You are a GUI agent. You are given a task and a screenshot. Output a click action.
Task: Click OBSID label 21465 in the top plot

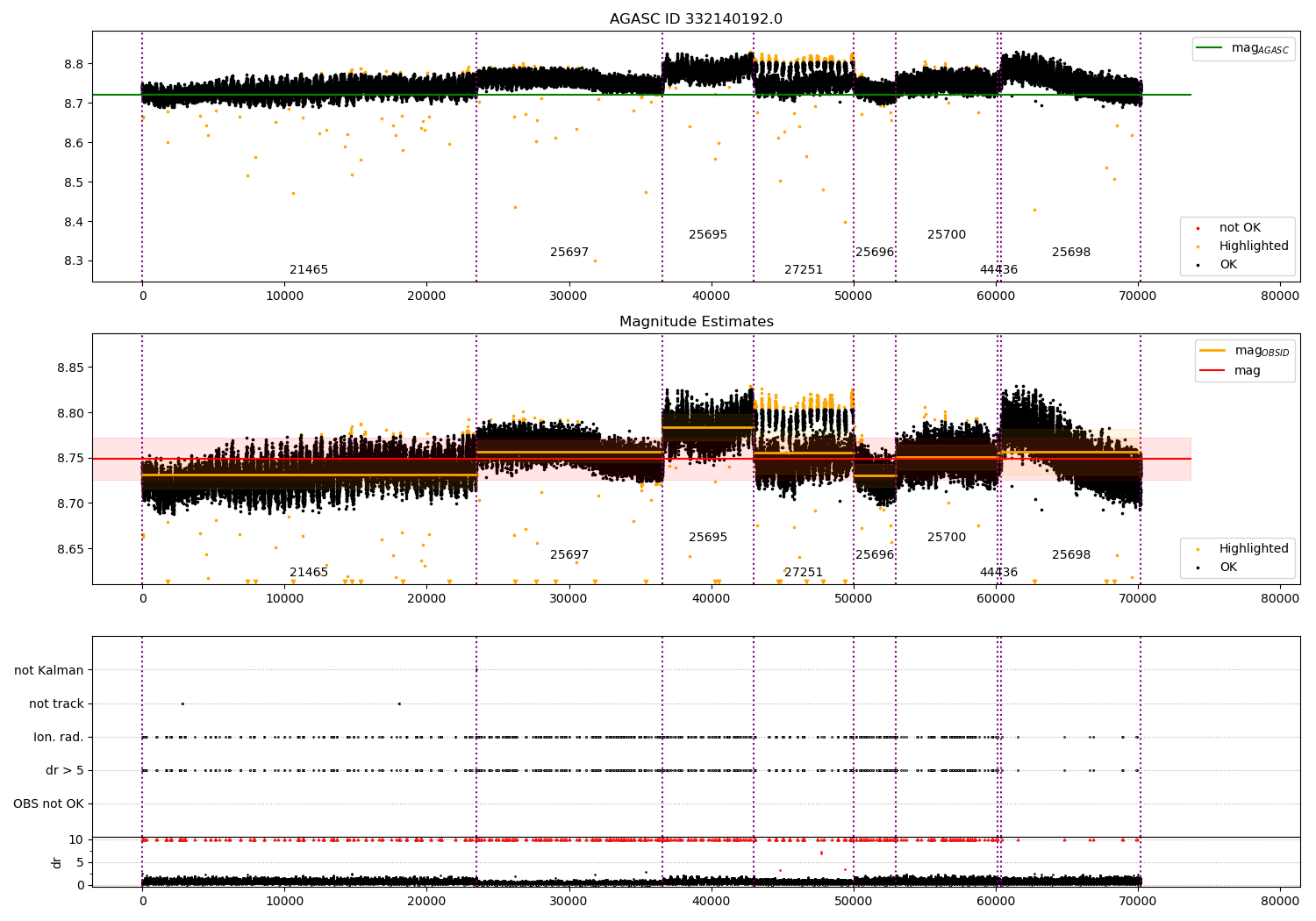coord(309,270)
